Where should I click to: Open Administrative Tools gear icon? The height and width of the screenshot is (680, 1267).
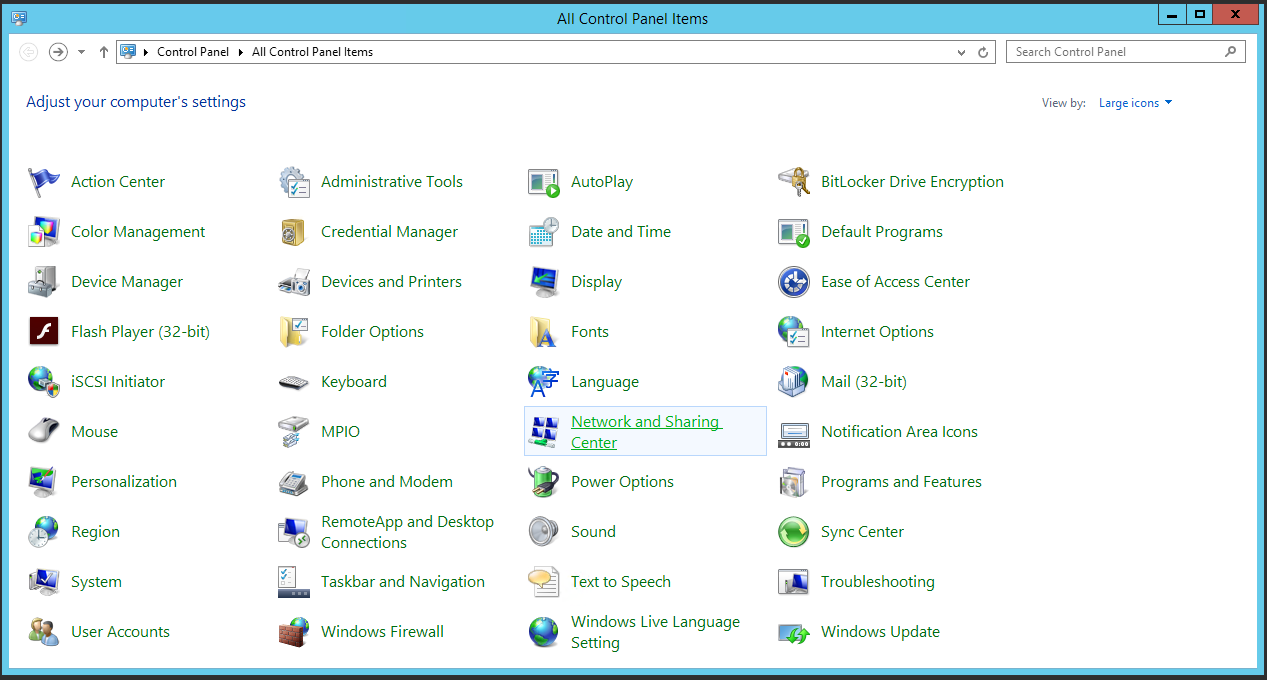click(294, 182)
